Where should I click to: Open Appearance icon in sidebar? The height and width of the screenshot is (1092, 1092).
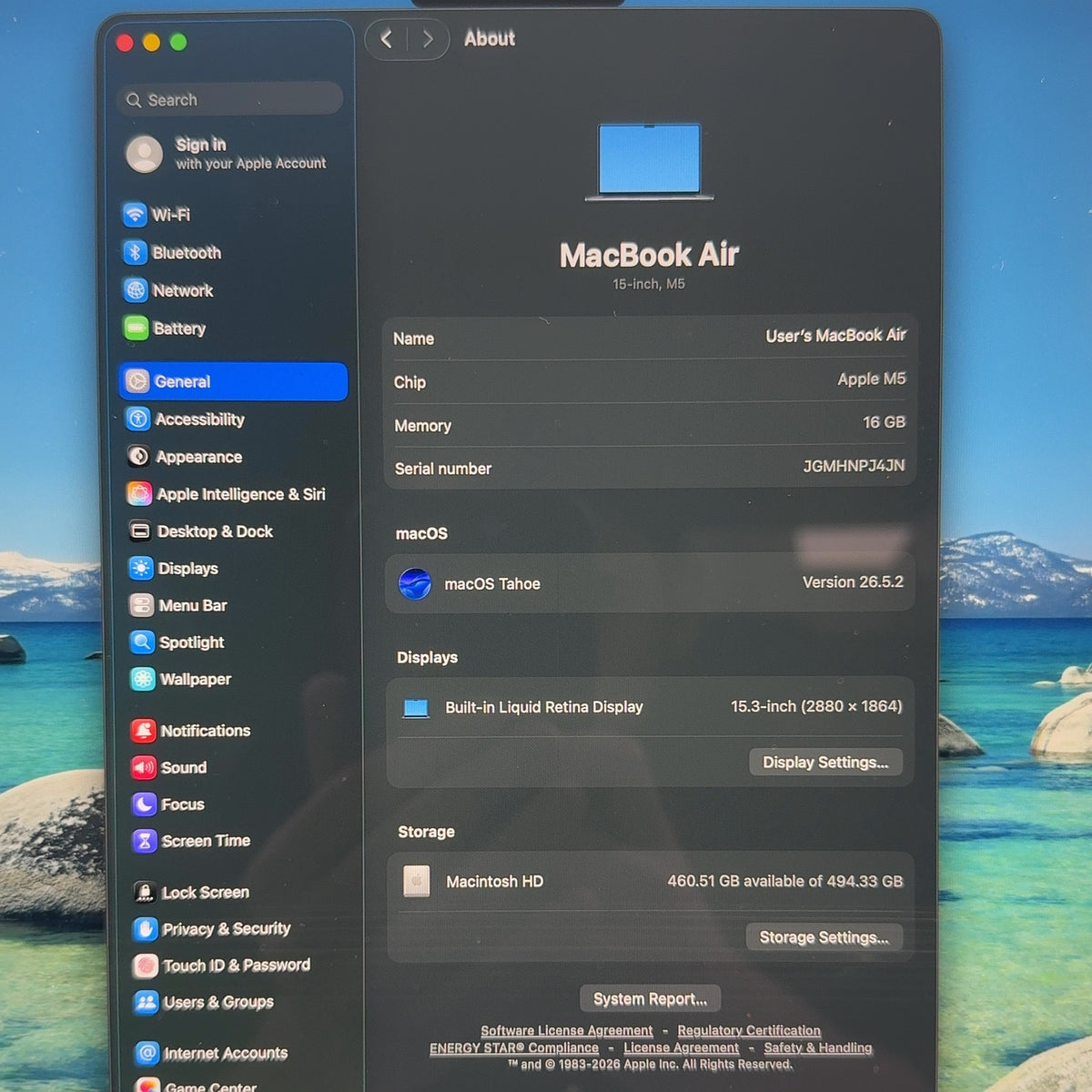click(138, 456)
